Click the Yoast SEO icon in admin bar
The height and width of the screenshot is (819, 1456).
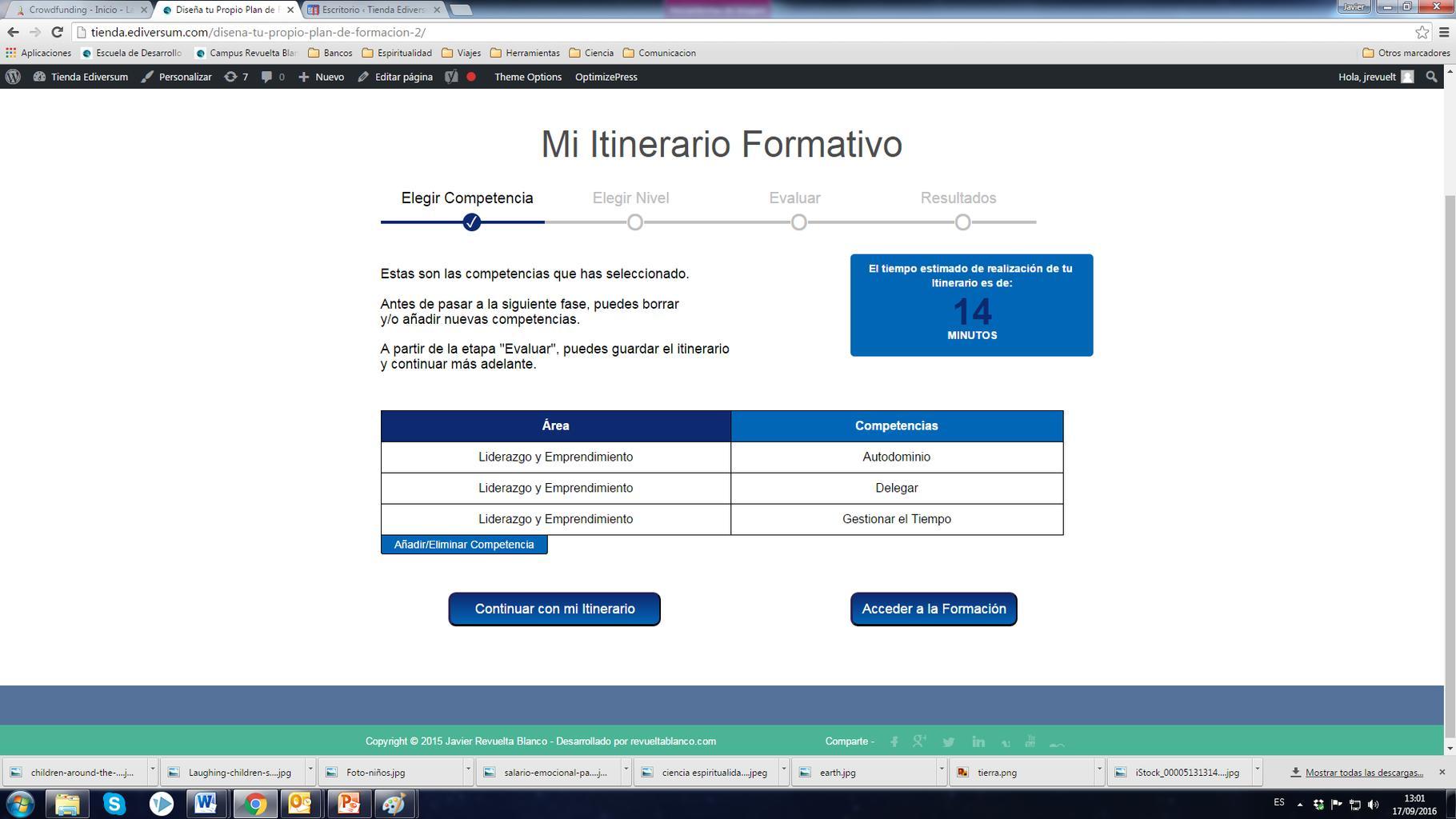click(451, 77)
